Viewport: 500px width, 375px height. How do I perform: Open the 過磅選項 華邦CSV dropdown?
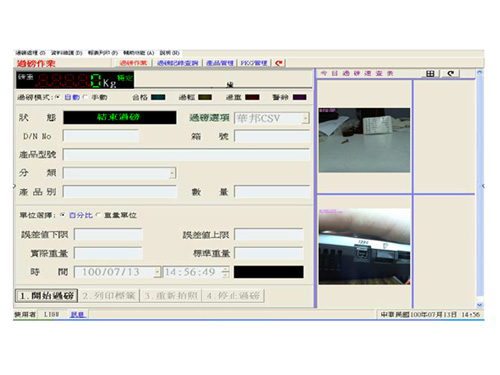[x=305, y=118]
